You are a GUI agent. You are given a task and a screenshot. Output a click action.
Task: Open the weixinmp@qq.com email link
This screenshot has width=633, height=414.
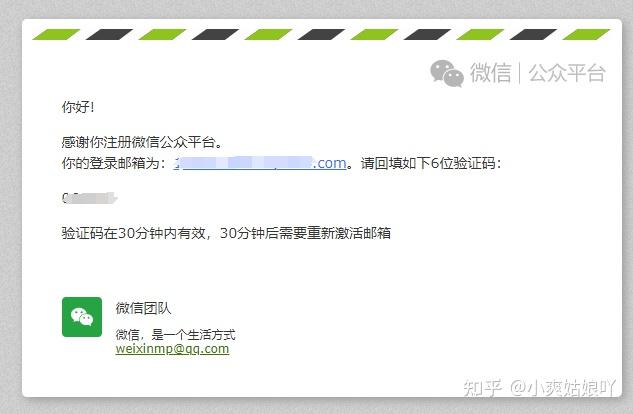tap(172, 348)
